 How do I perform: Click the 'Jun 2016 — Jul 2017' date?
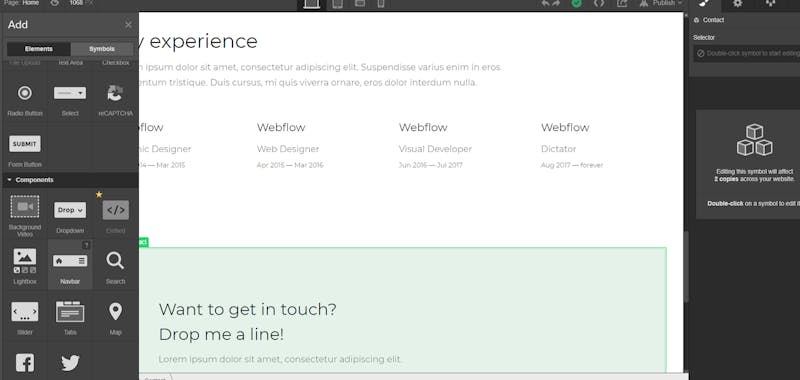(x=430, y=165)
